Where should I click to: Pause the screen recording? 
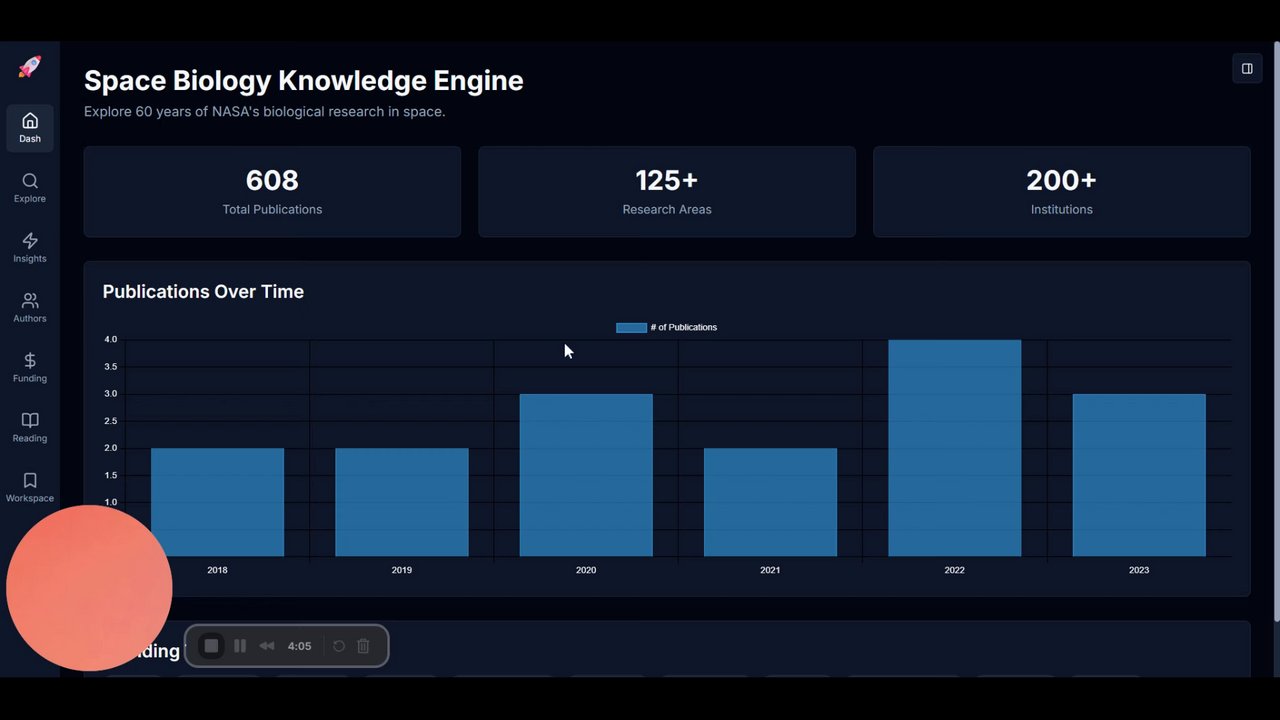click(240, 646)
